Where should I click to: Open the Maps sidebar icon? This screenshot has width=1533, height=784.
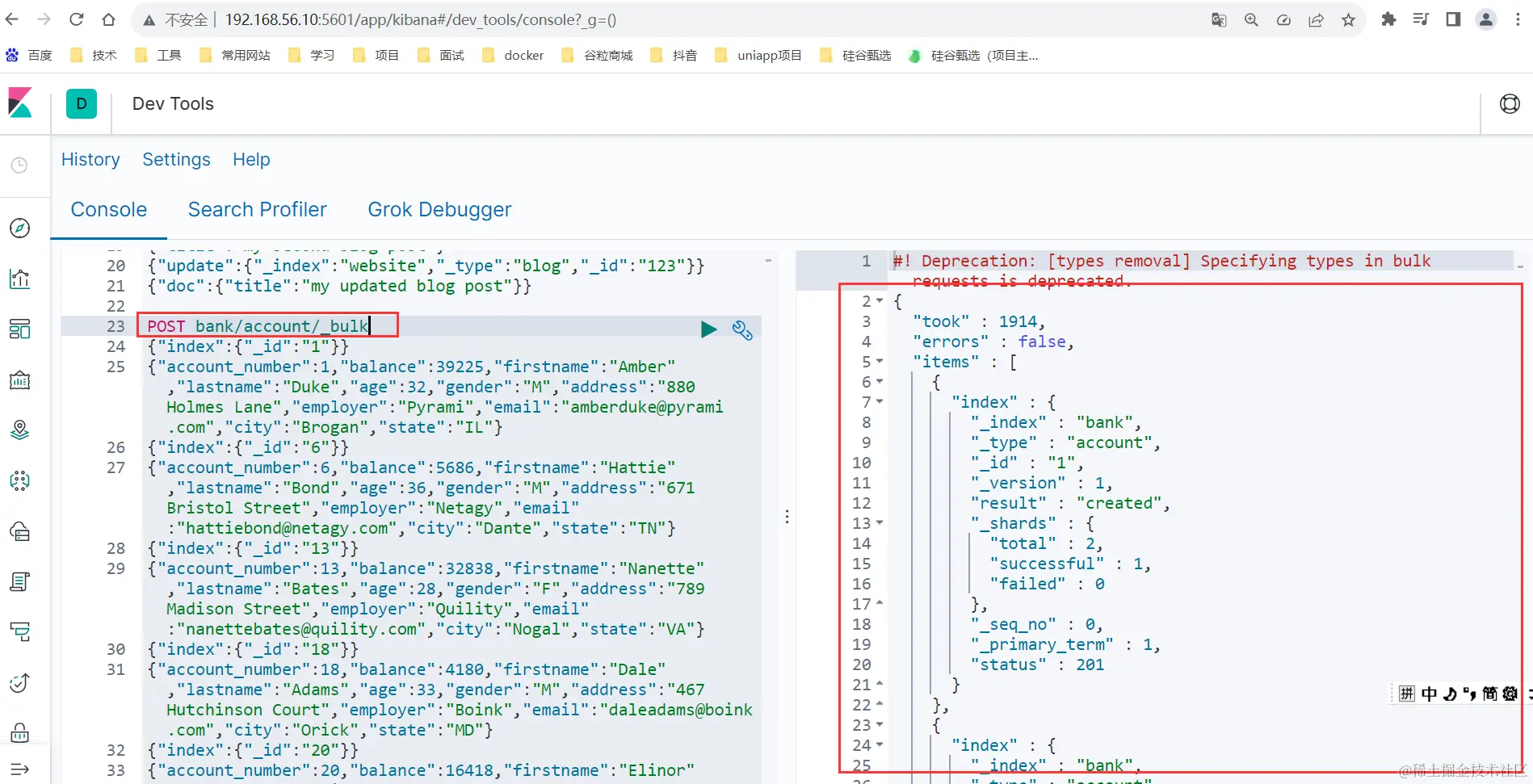coord(20,430)
